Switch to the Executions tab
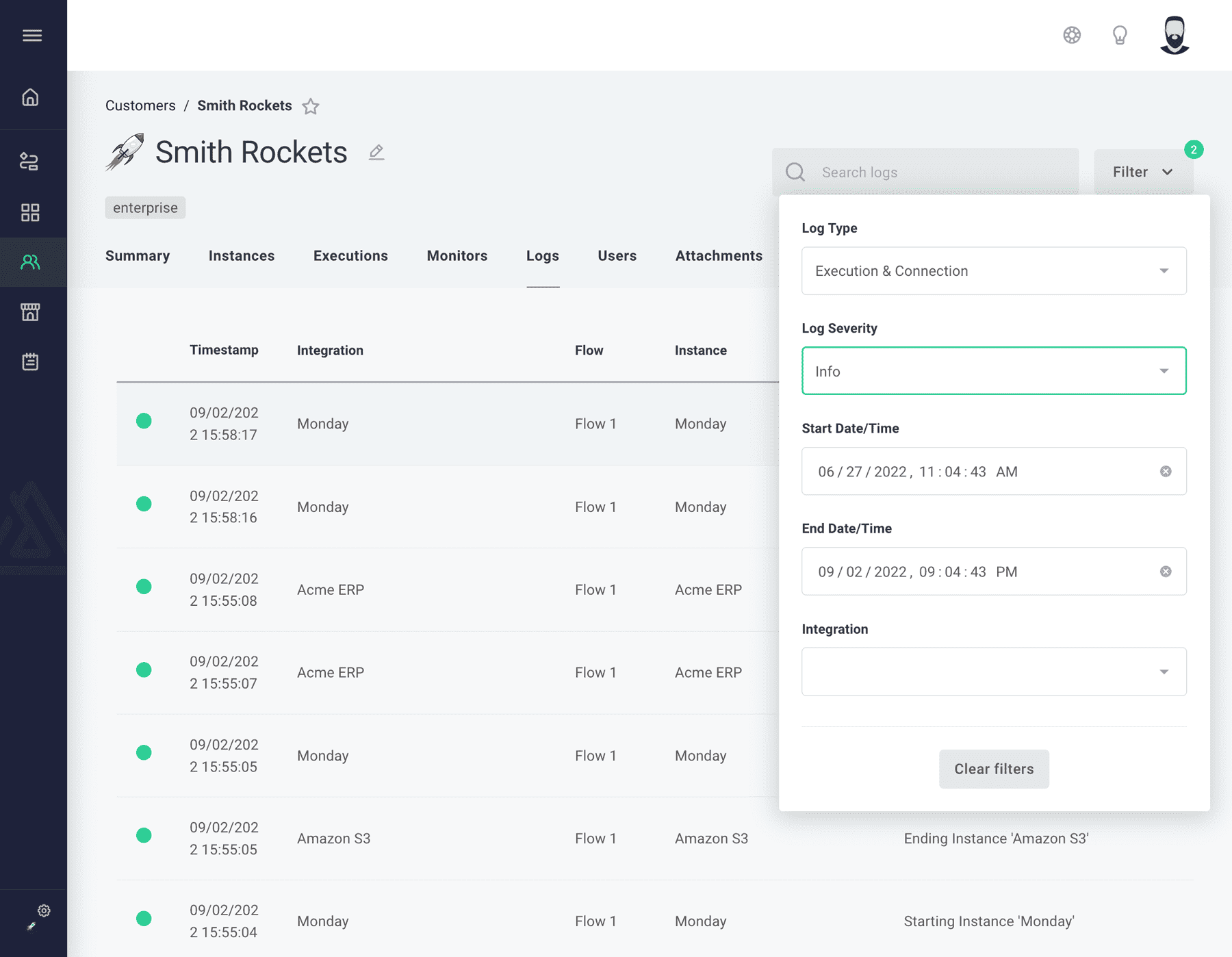 (x=350, y=255)
